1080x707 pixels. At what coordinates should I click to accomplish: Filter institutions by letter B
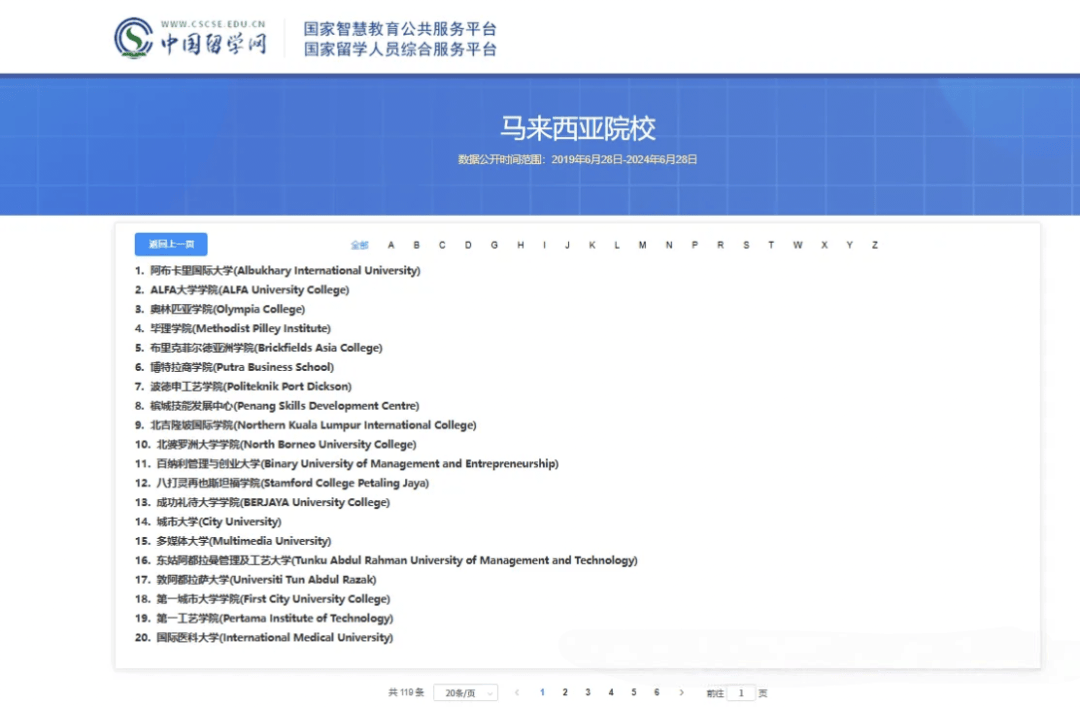pyautogui.click(x=416, y=245)
